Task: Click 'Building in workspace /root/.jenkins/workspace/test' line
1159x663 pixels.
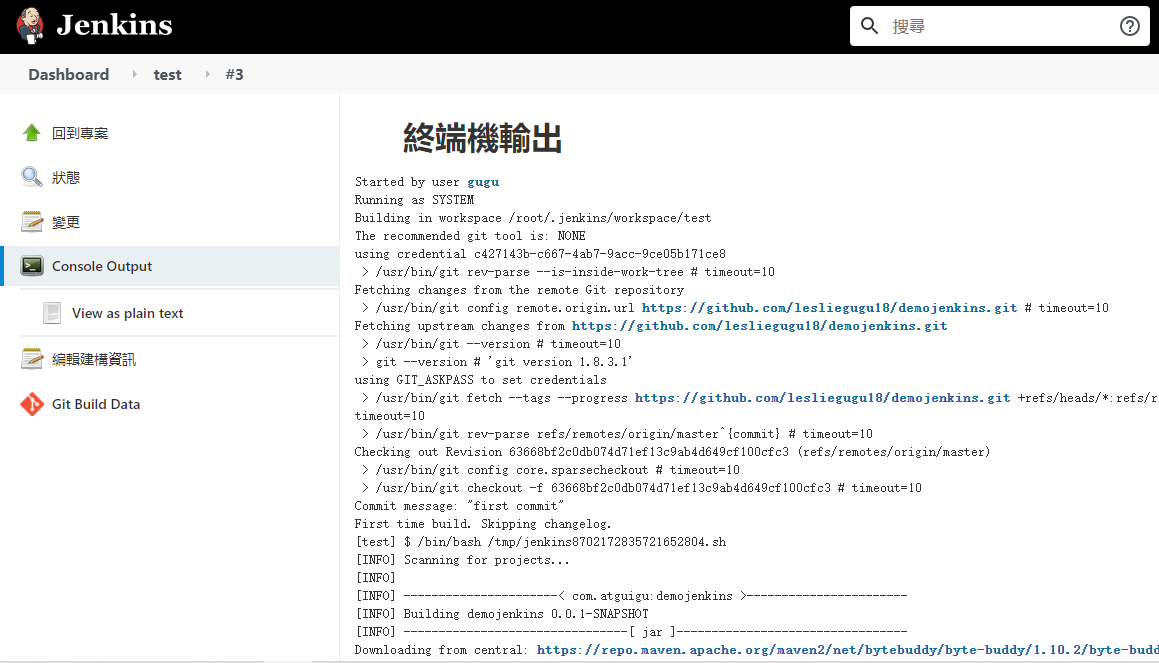Action: (x=533, y=218)
